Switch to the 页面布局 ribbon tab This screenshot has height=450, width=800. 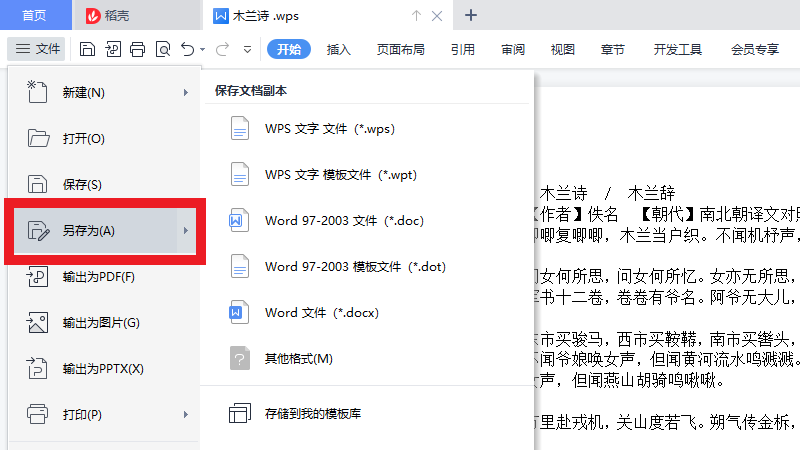400,49
